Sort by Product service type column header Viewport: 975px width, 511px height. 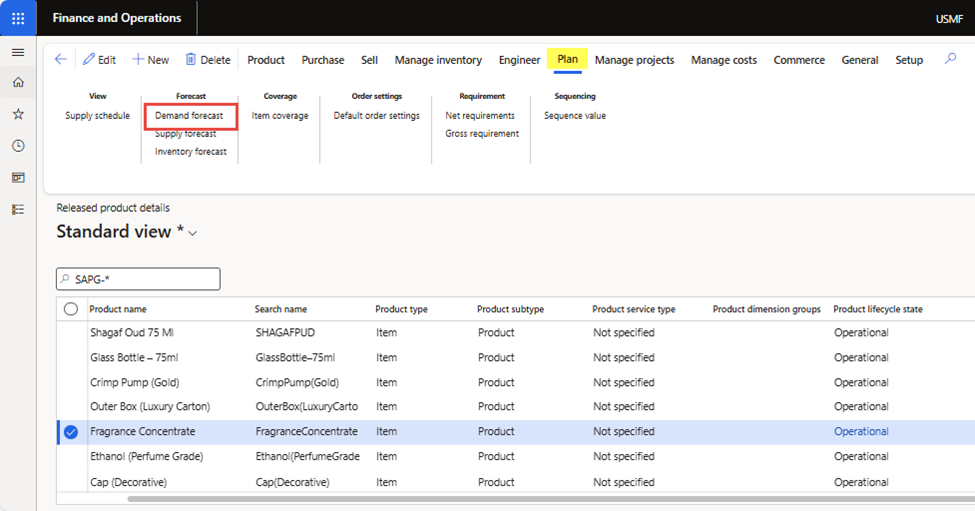point(634,309)
